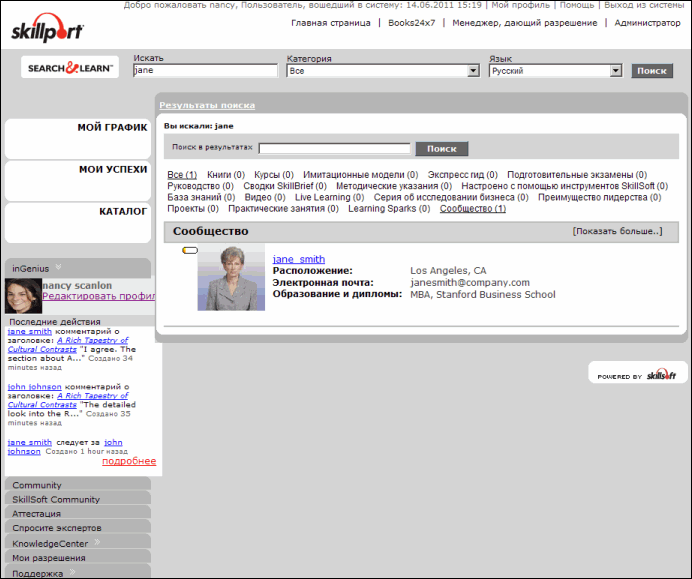
Task: Expand the Поддержка menu arrow
Action: [72, 572]
